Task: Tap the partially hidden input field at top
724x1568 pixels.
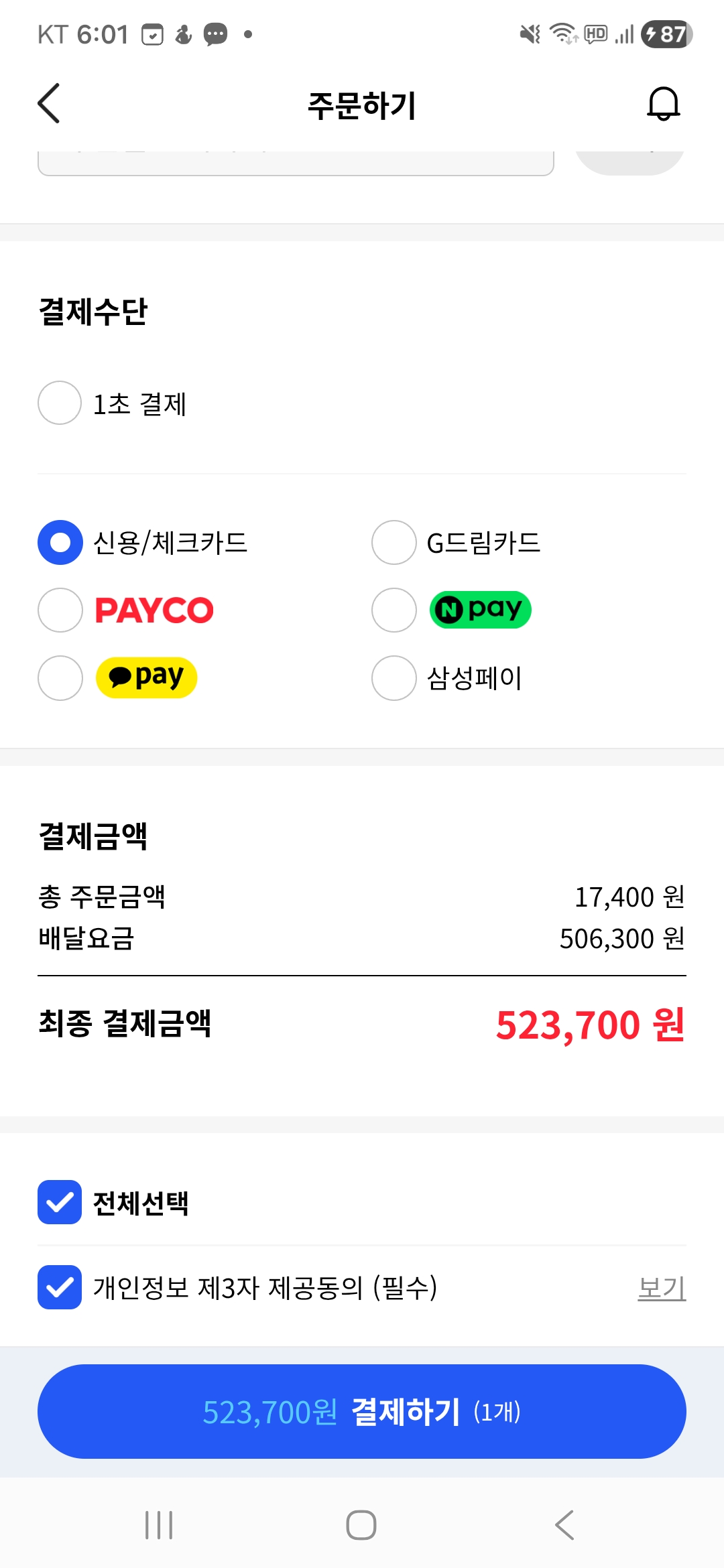Action: pyautogui.click(x=295, y=164)
